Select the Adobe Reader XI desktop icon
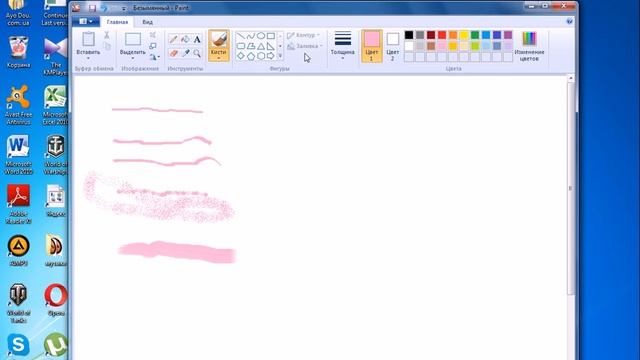 coord(18,204)
